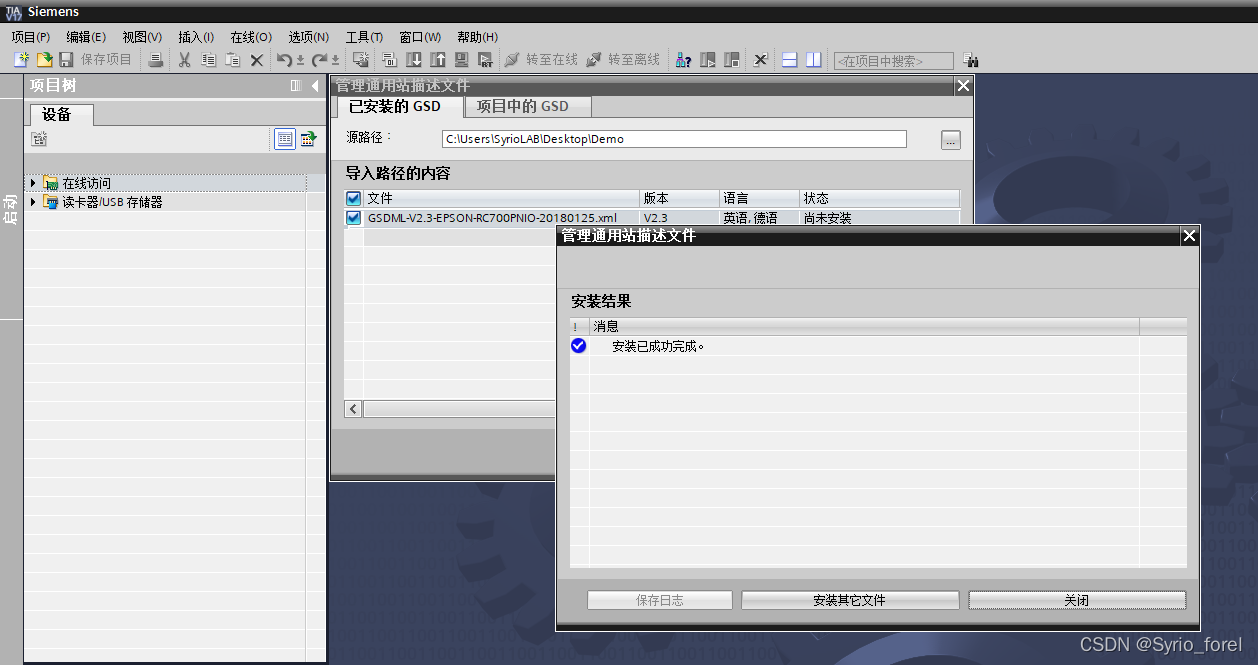Click the Compile icon in toolbar

[x=389, y=60]
